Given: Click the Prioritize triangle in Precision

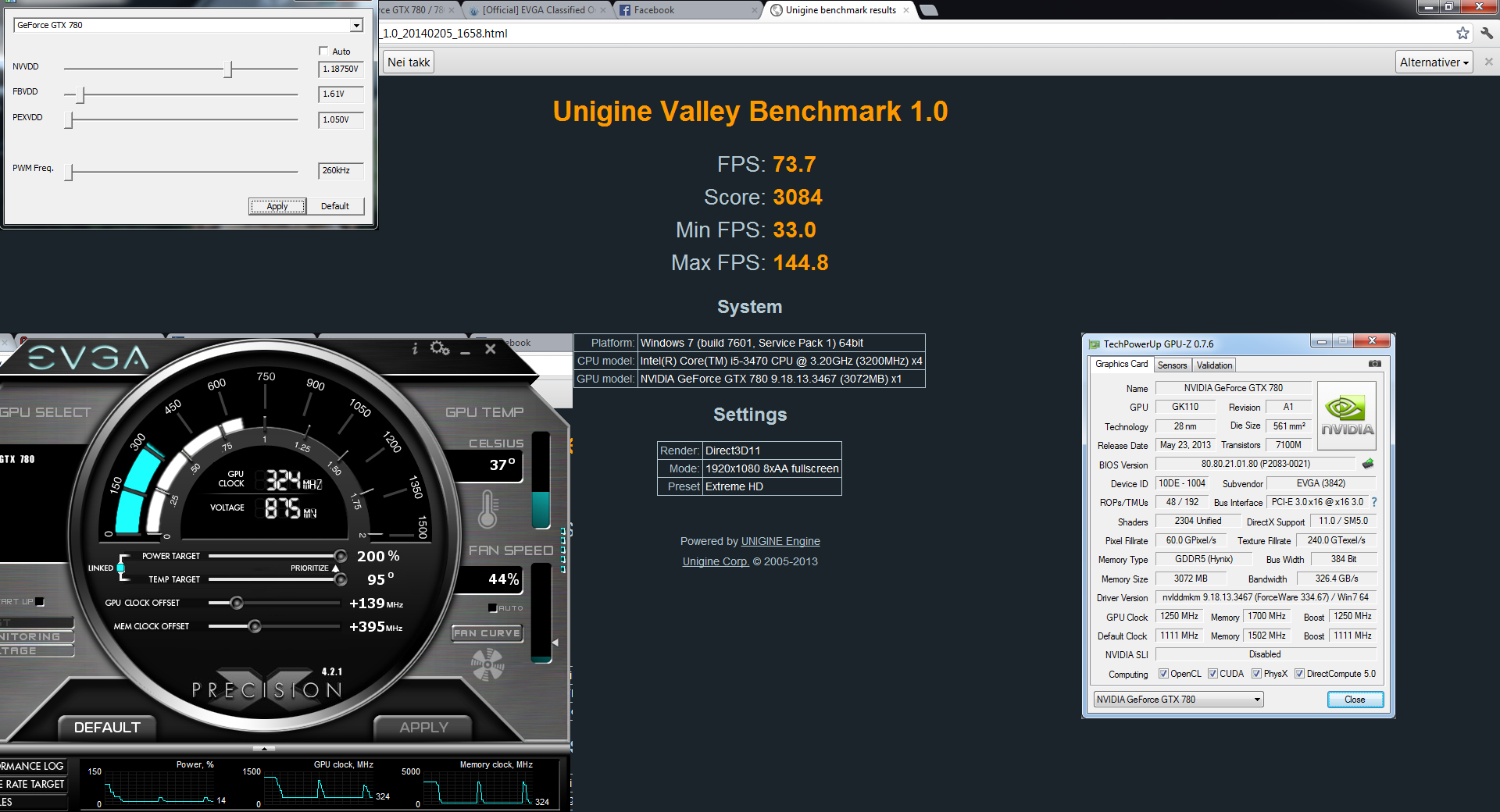Looking at the screenshot, I should pos(335,568).
